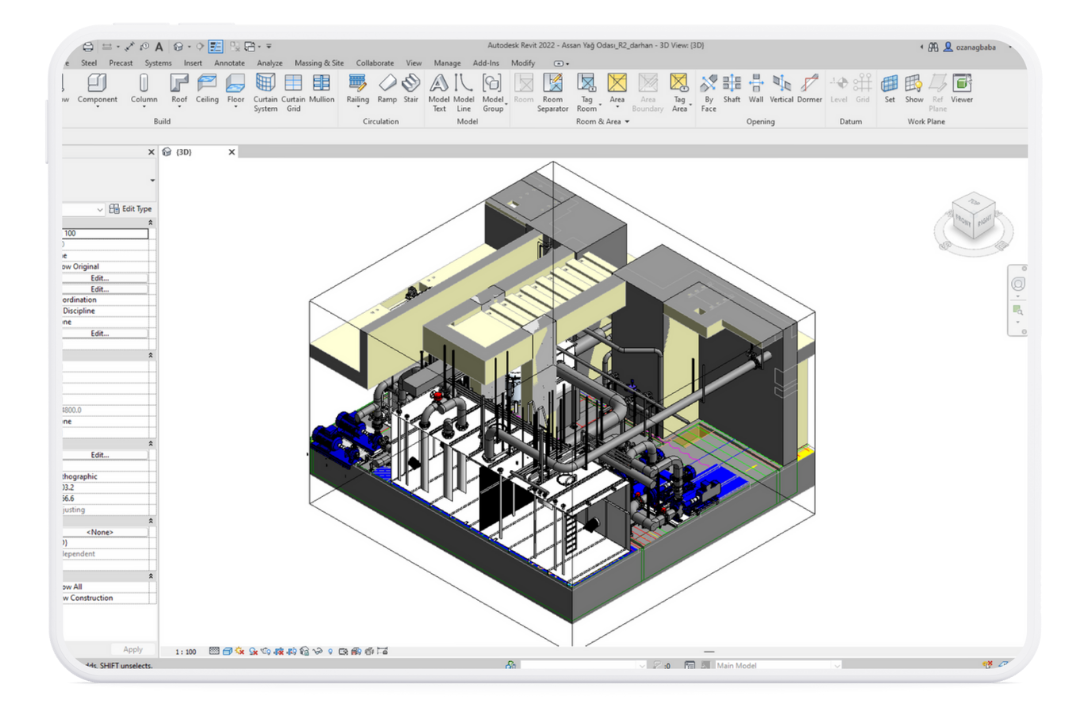Close the Properties panel
This screenshot has height=720, width=1090.
point(151,152)
